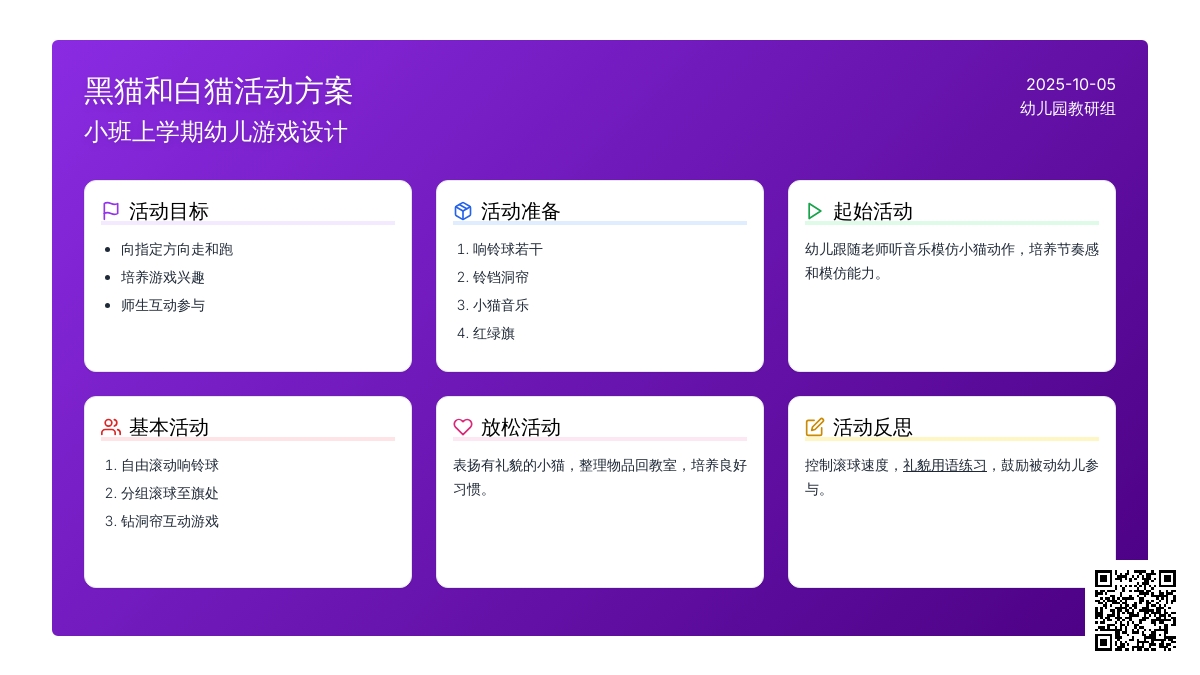Select list item 分组滚球至旗处
Viewport: 1200px width, 675px height.
(x=169, y=493)
